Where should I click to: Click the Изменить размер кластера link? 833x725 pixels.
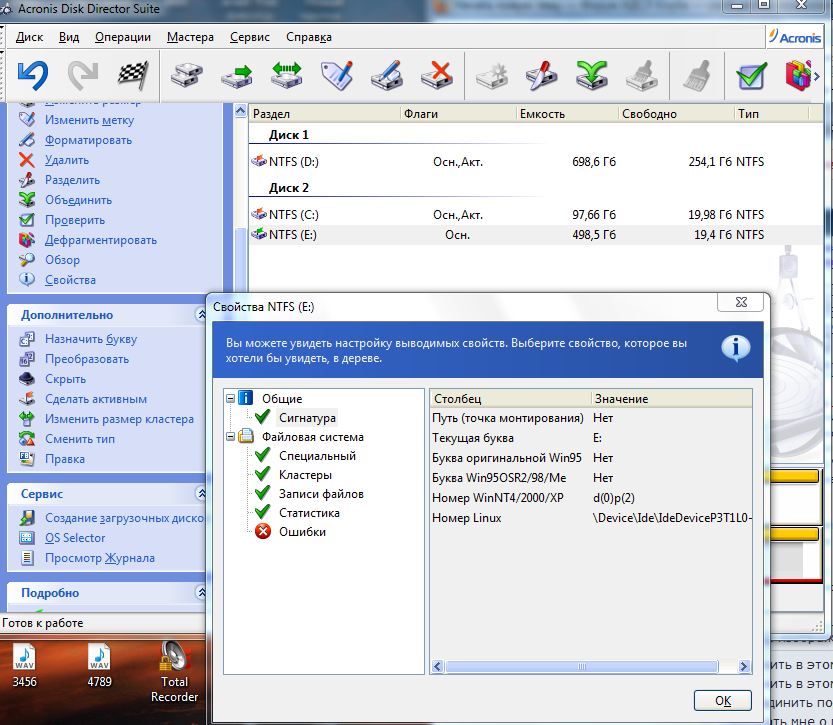(119, 419)
